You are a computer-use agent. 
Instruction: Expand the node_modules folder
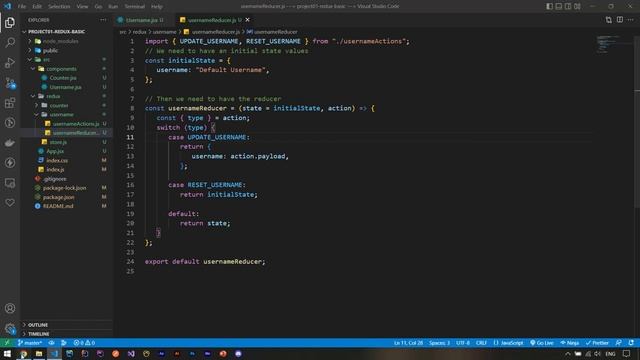point(60,41)
